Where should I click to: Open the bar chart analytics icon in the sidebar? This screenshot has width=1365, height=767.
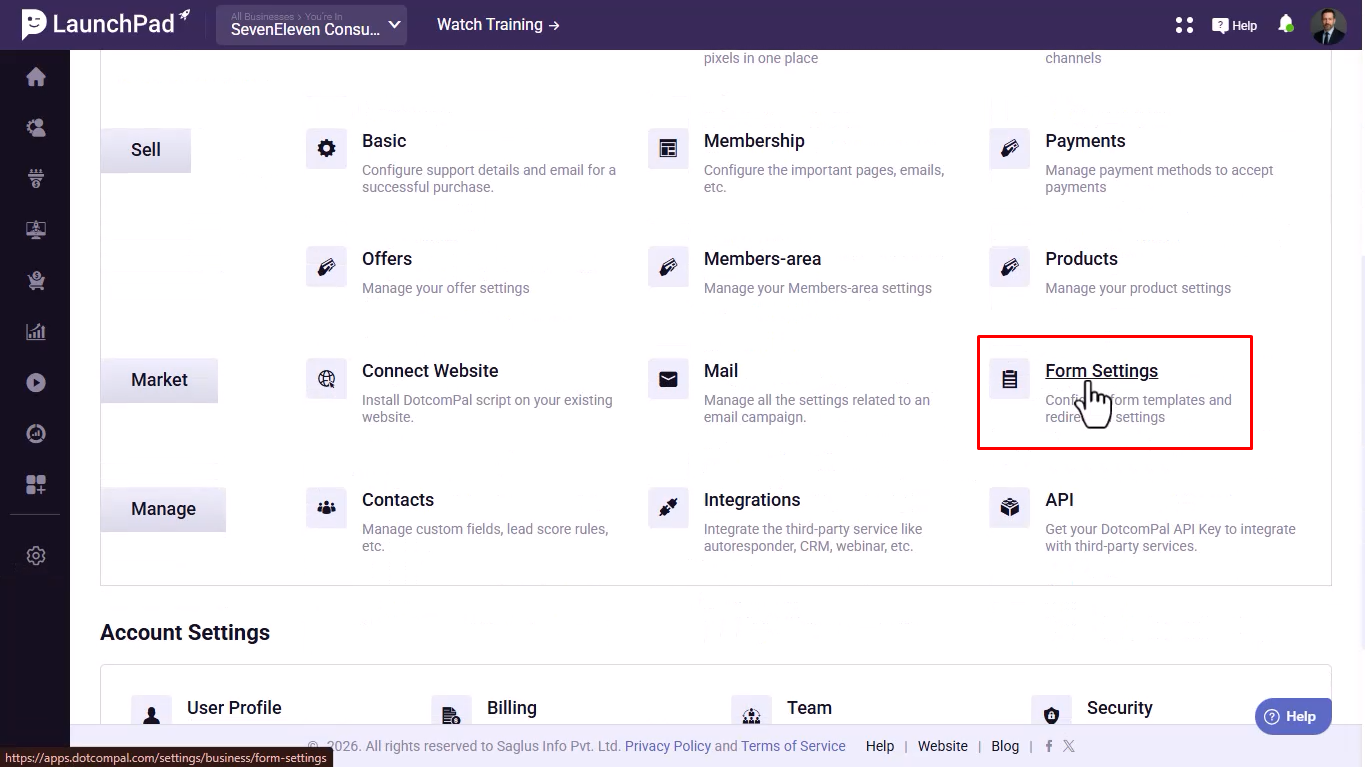tap(36, 332)
